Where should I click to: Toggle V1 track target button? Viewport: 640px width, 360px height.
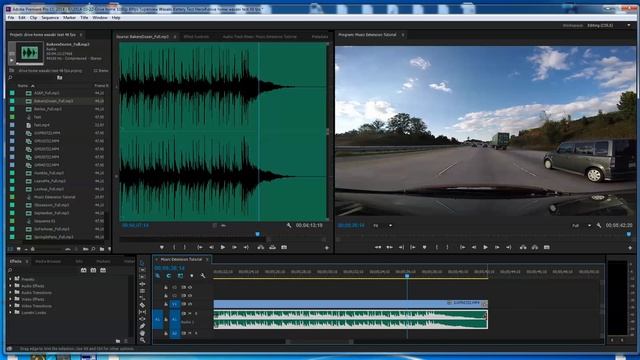pyautogui.click(x=175, y=304)
